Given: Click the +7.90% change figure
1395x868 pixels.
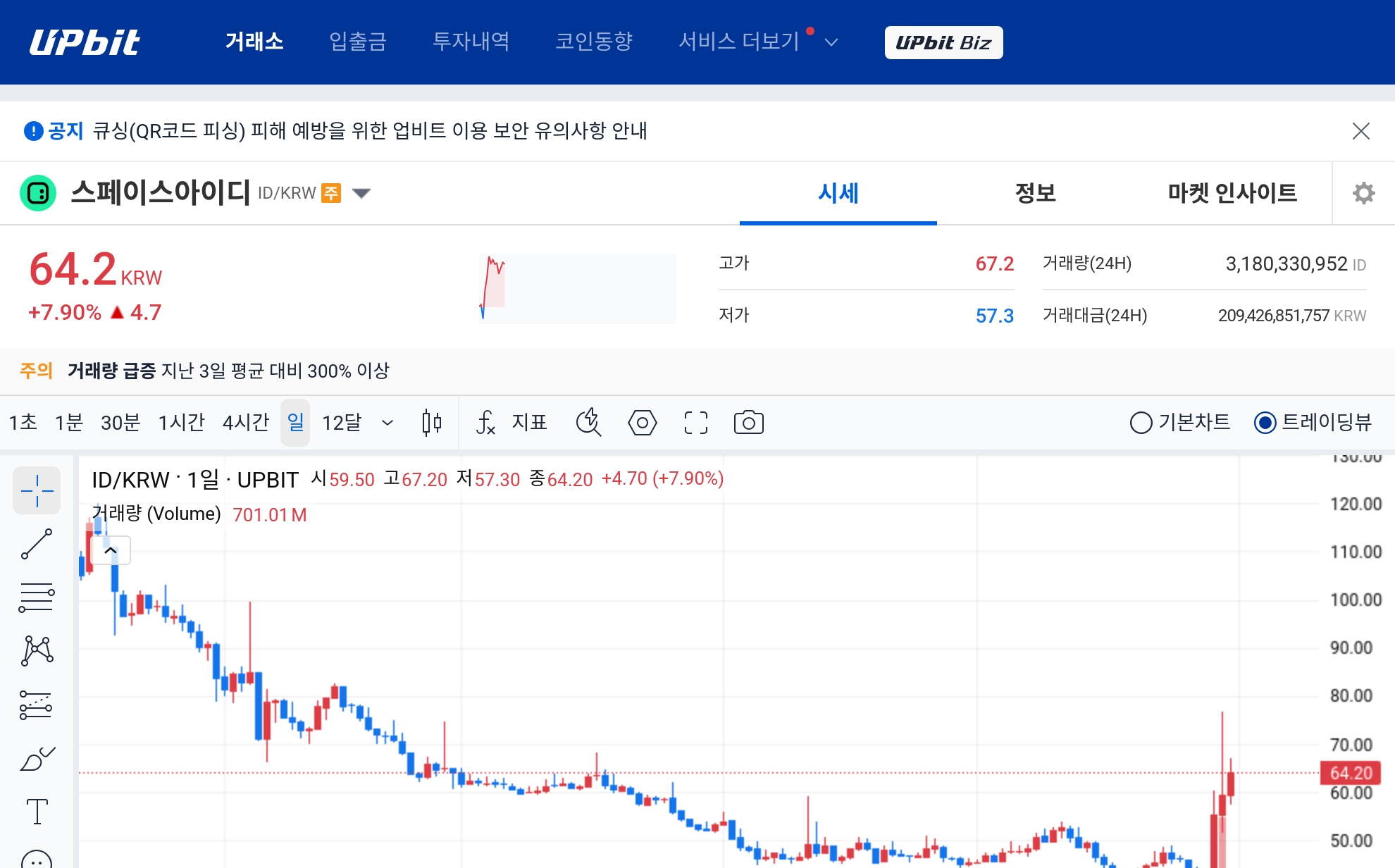Looking at the screenshot, I should pyautogui.click(x=64, y=312).
